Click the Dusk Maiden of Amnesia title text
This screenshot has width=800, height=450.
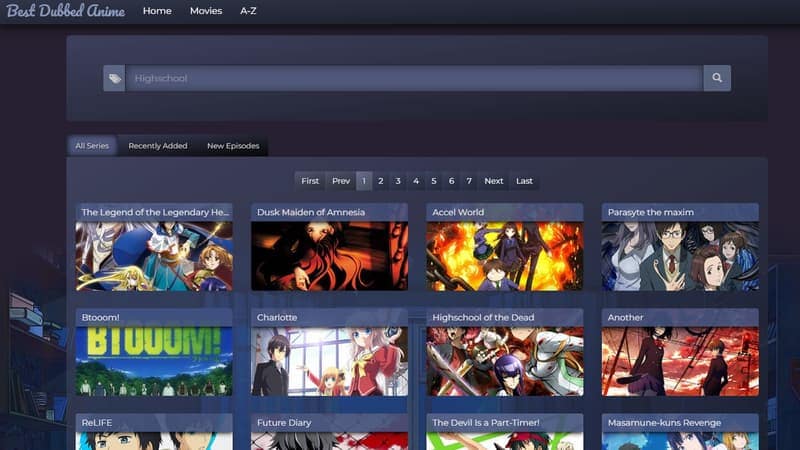pos(311,212)
